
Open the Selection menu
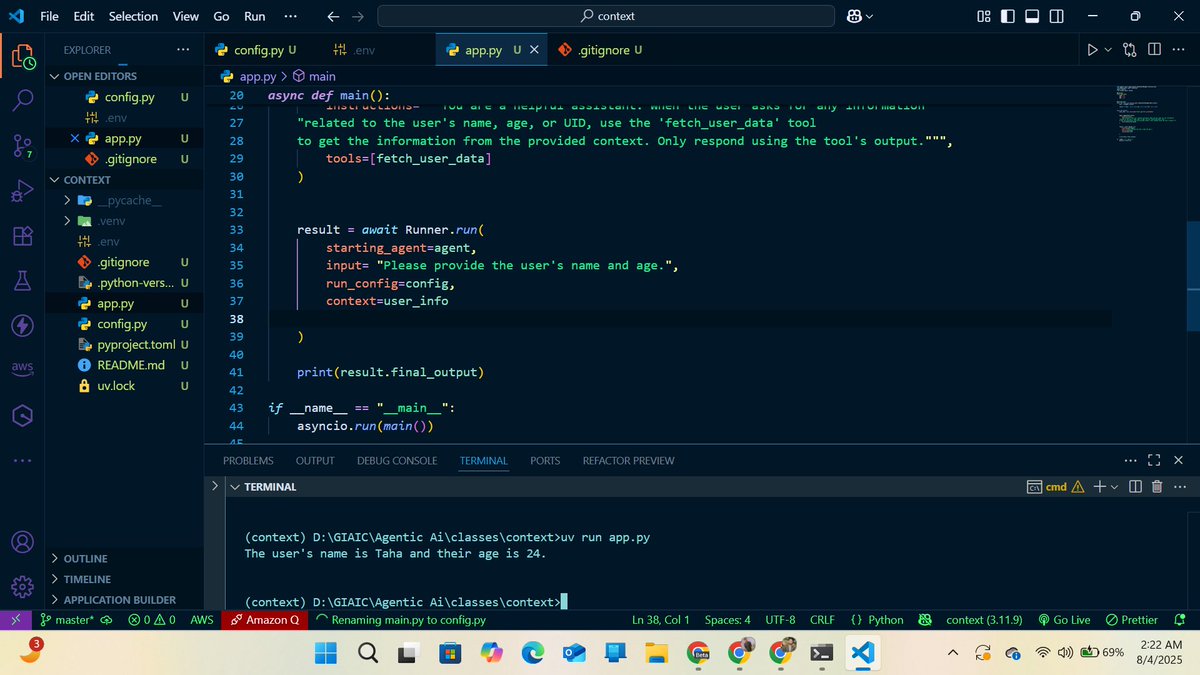point(133,16)
